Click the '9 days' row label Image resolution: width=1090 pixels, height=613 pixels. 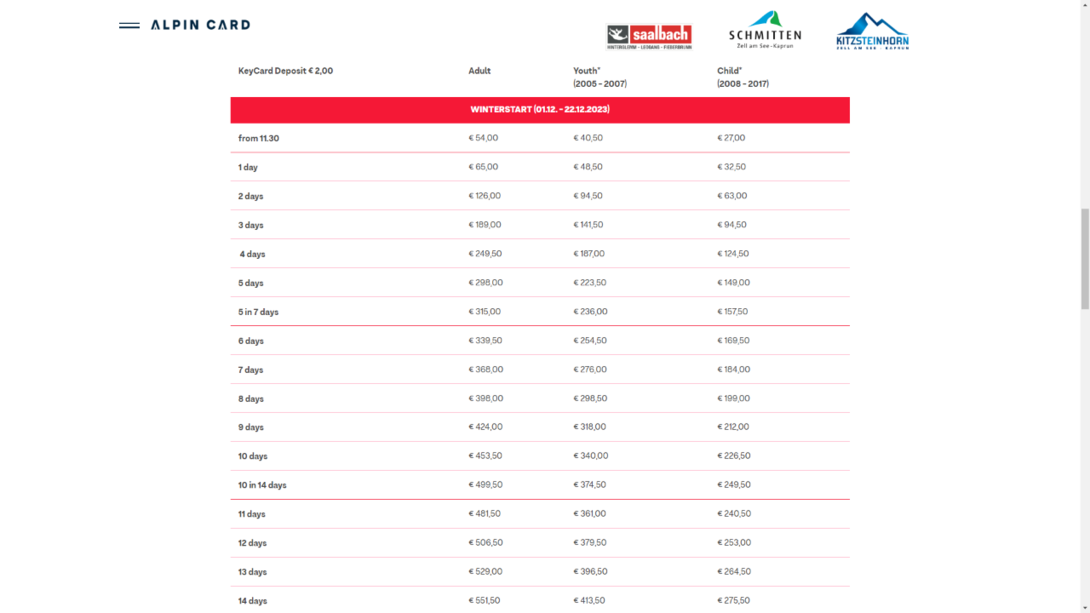(251, 427)
